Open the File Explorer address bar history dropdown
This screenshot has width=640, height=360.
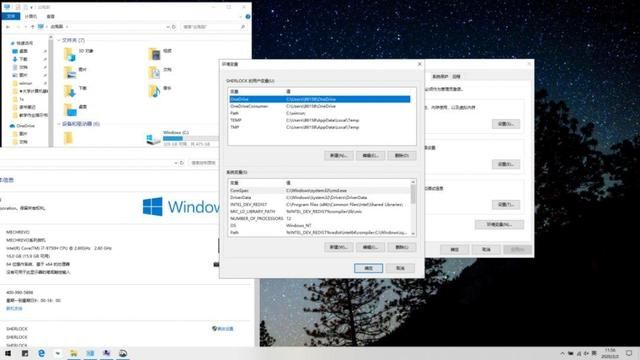click(x=167, y=27)
